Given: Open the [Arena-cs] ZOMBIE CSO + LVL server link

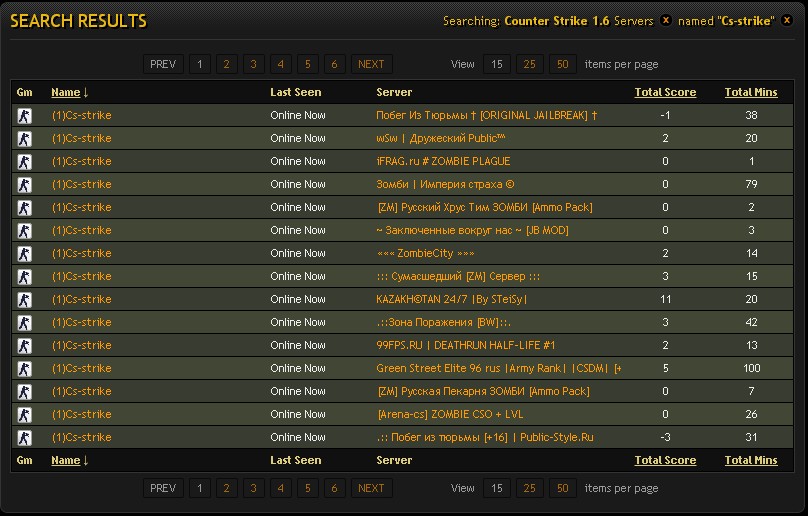Looking at the screenshot, I should tap(450, 415).
